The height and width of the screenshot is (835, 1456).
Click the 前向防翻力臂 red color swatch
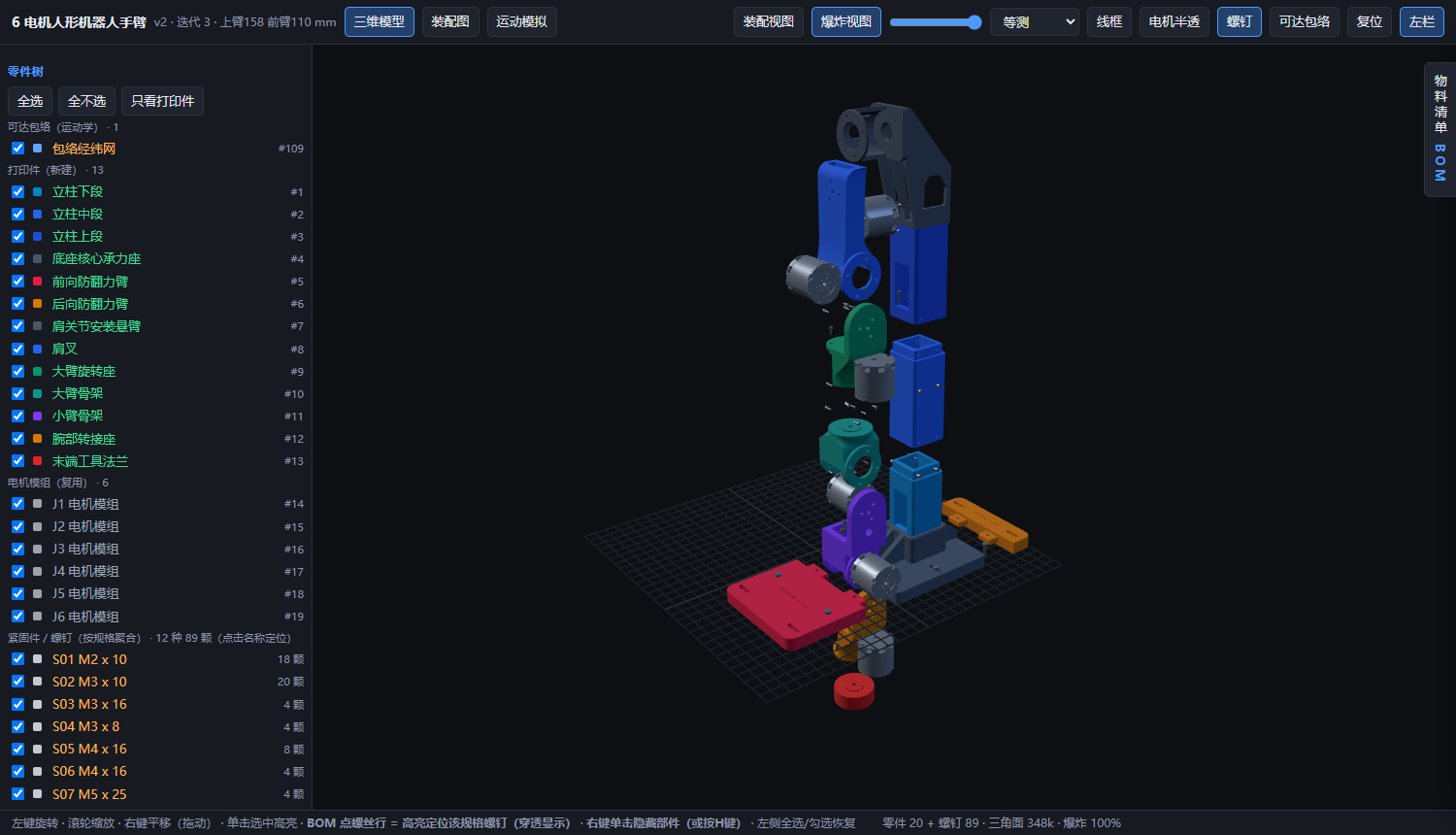pyautogui.click(x=37, y=282)
